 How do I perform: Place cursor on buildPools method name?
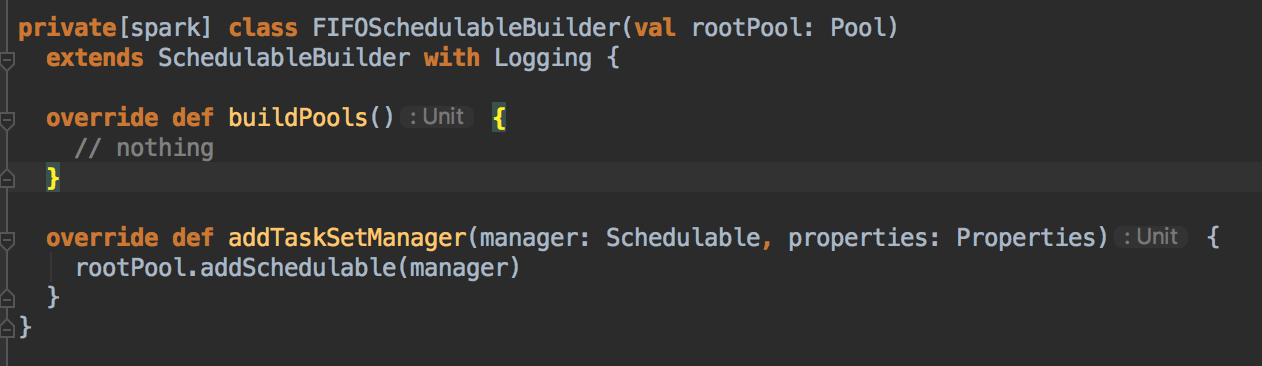[298, 118]
